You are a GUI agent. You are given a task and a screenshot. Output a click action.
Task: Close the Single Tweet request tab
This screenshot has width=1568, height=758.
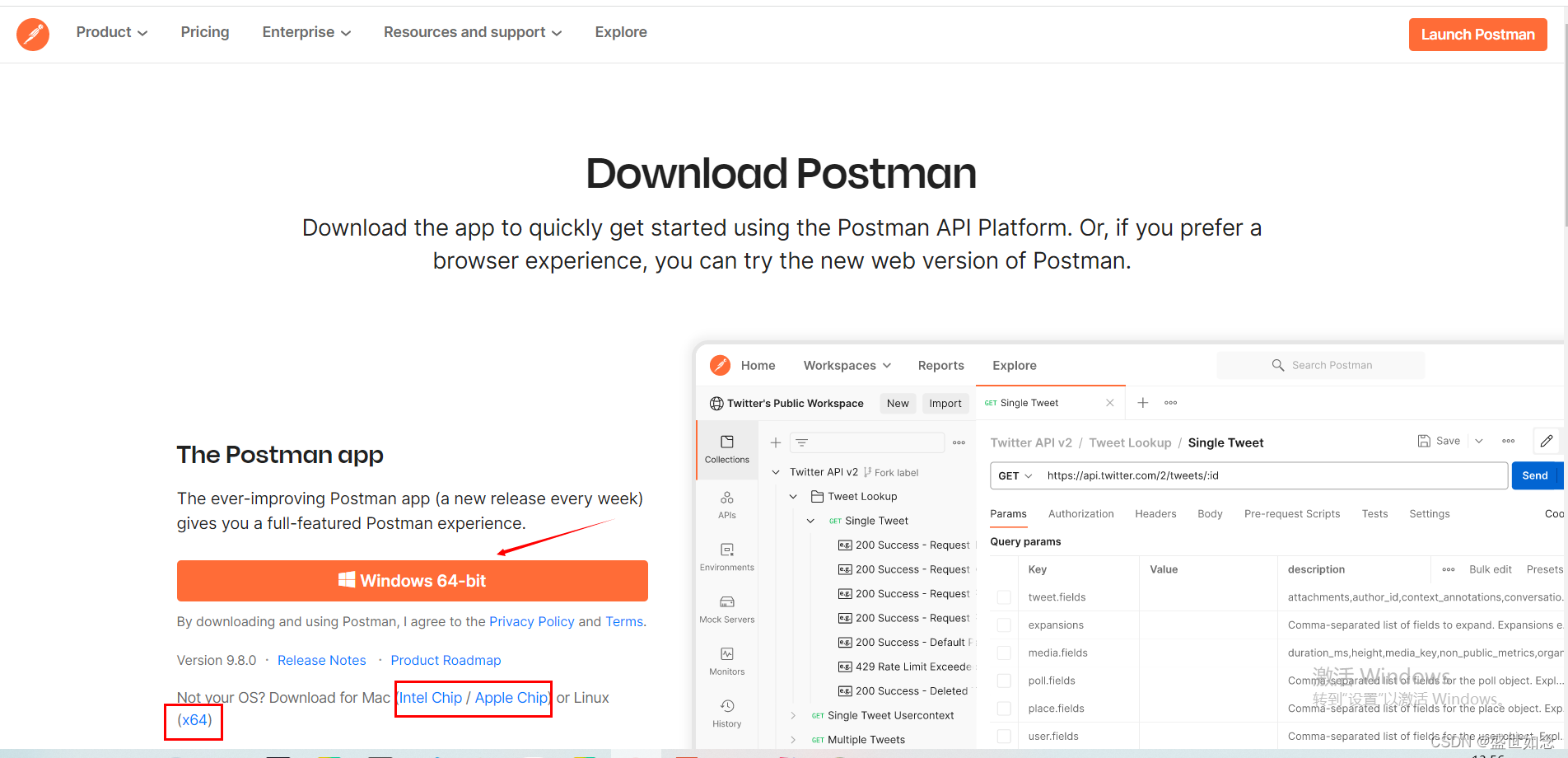[1109, 403]
